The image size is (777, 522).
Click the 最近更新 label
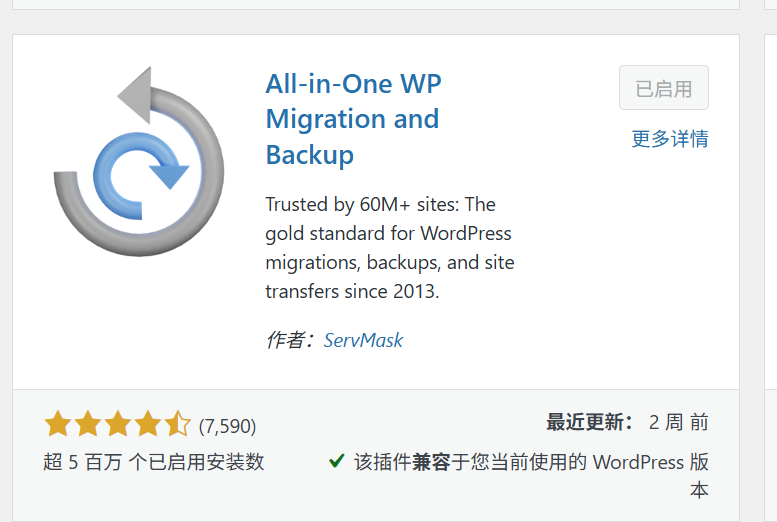[589, 423]
